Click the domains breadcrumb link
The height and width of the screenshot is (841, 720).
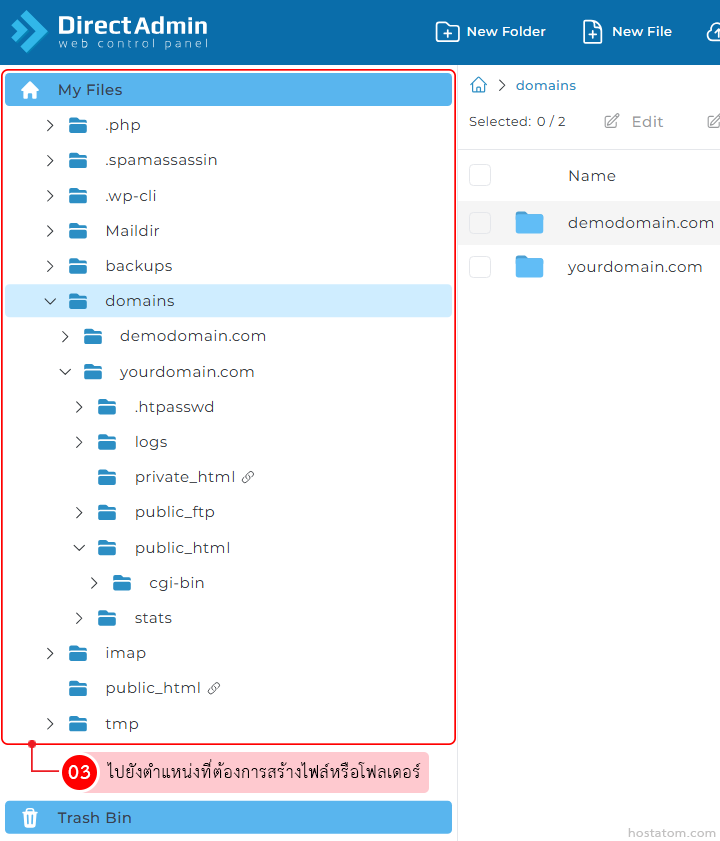click(546, 85)
